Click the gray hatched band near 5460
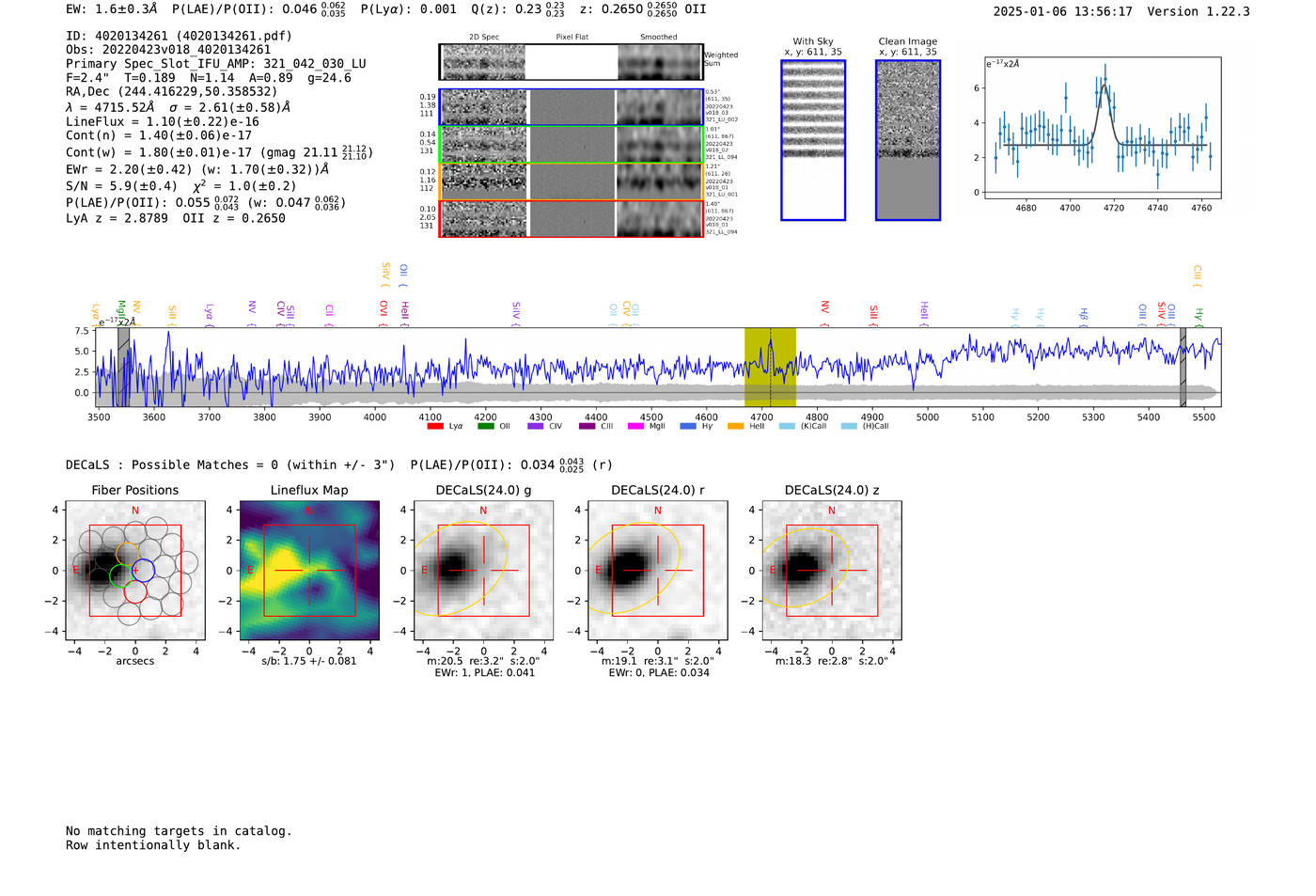Image resolution: width=1316 pixels, height=896 pixels. coord(1183,367)
